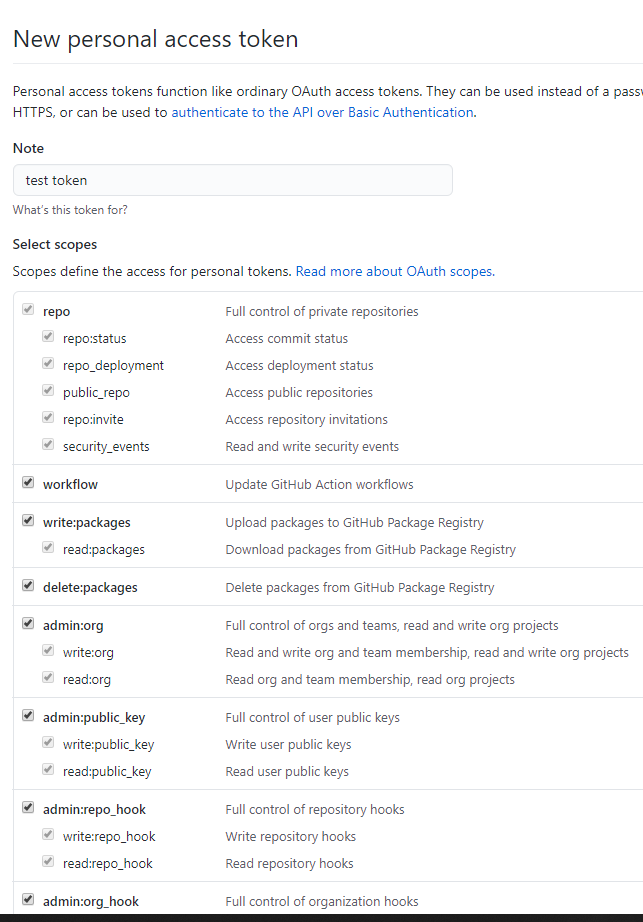Uncheck the repo scope checkbox
This screenshot has height=922, width=643.
pyautogui.click(x=28, y=308)
